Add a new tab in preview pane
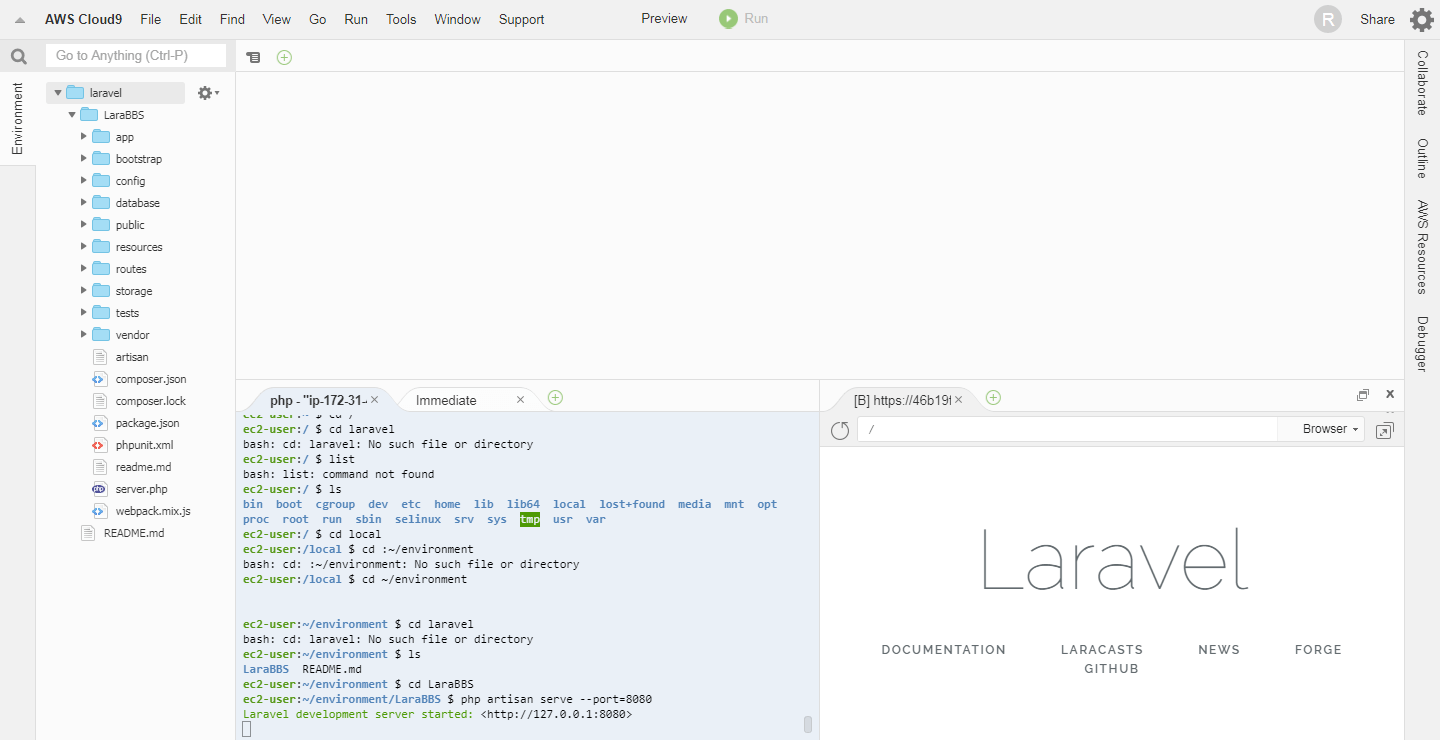This screenshot has width=1440, height=740. click(993, 398)
